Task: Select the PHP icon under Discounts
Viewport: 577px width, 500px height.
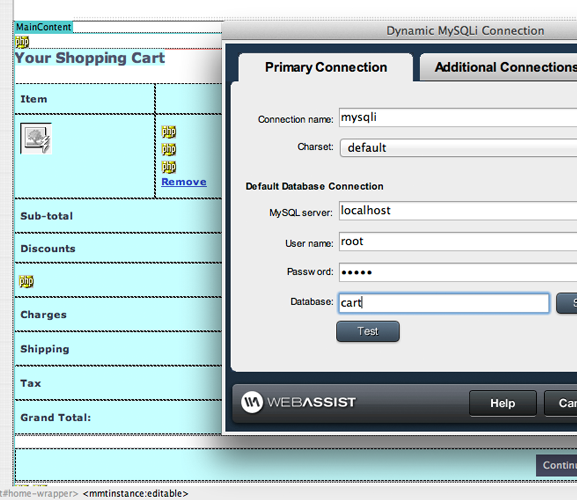Action: (x=26, y=281)
